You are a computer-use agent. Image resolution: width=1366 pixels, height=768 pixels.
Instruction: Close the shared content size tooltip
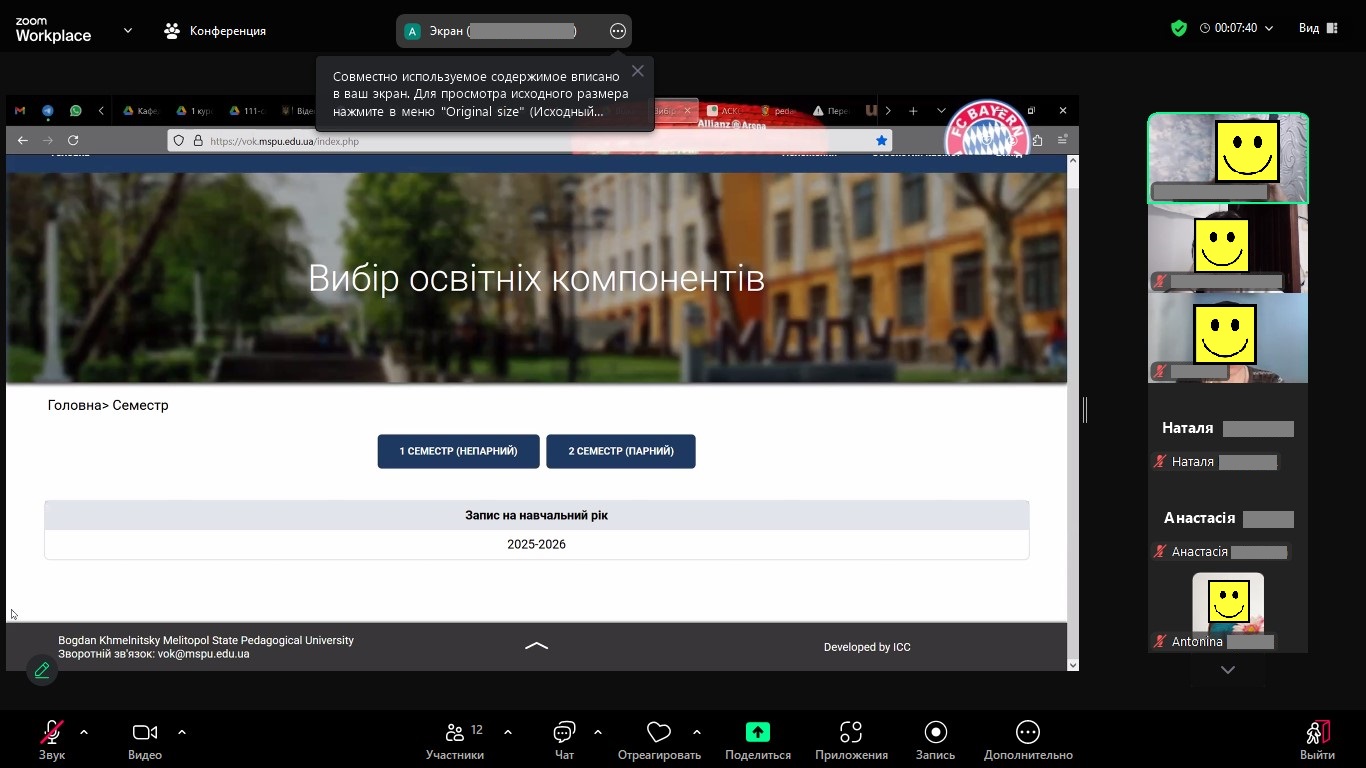point(637,71)
